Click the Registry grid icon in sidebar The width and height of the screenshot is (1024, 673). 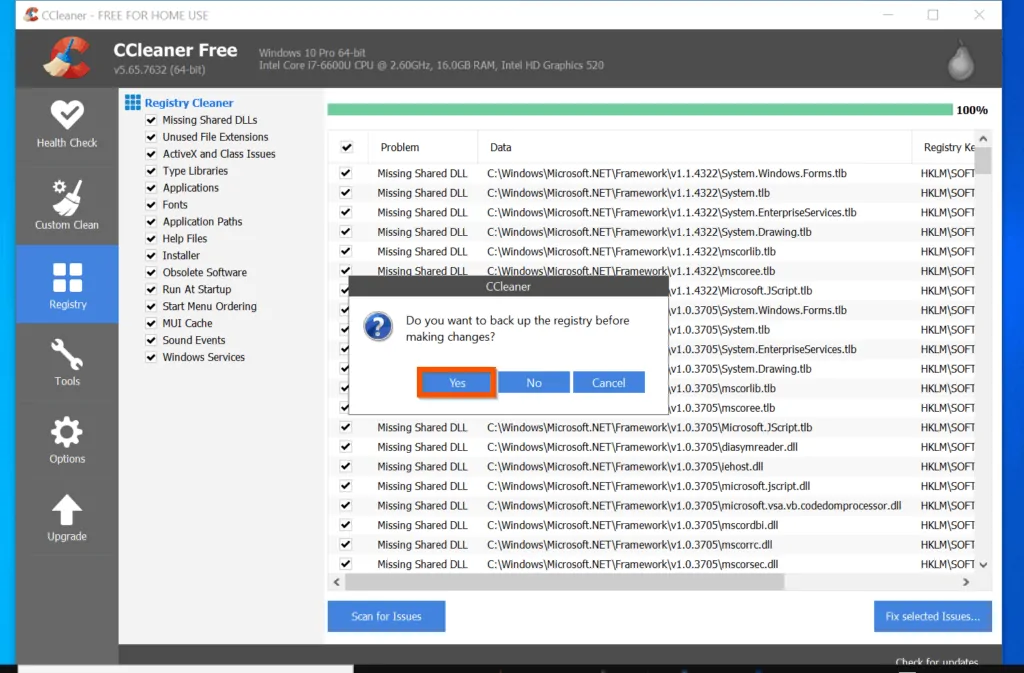coord(67,277)
